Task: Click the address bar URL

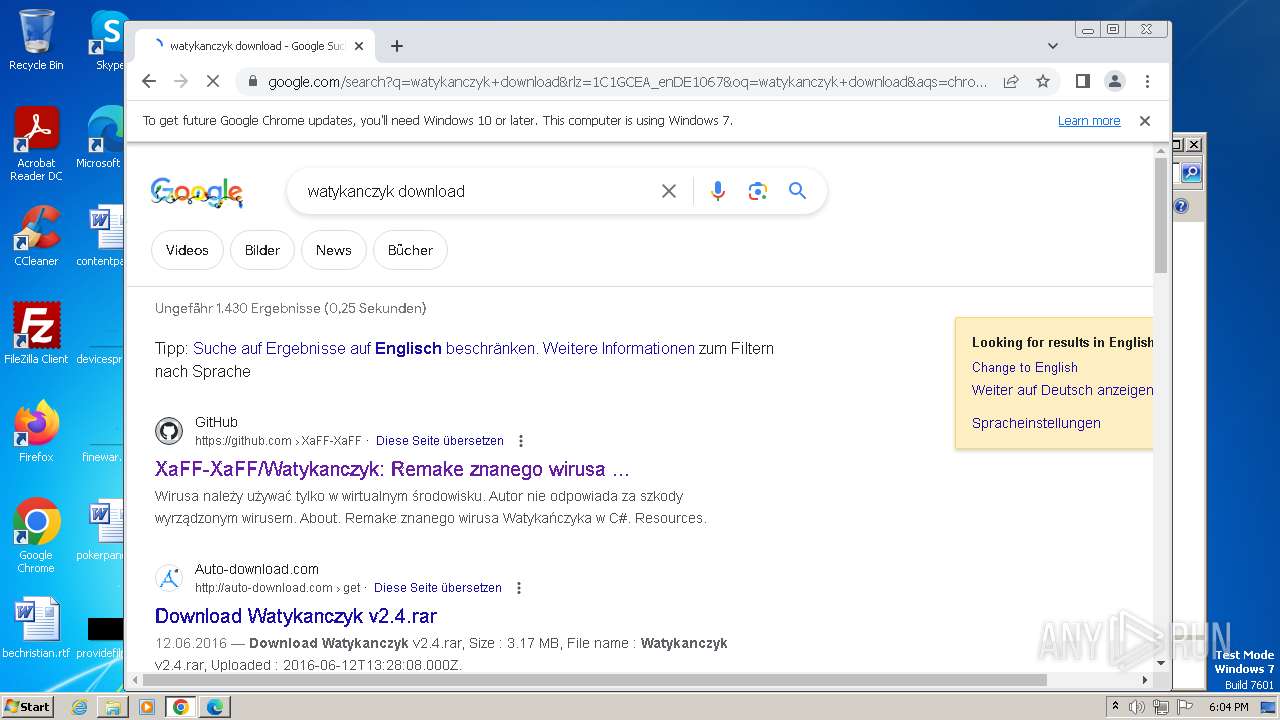Action: [627, 82]
